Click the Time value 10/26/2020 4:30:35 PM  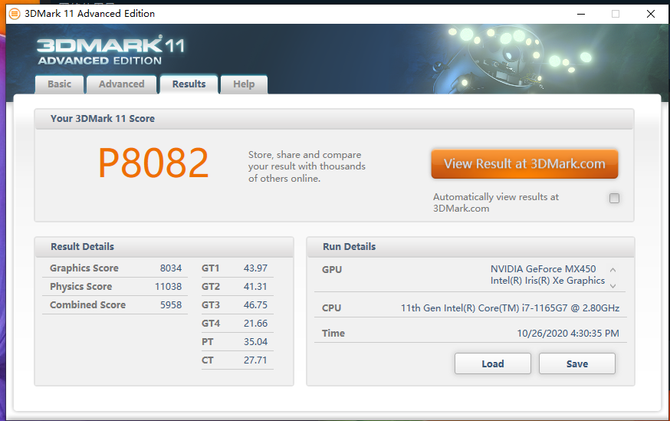568,333
